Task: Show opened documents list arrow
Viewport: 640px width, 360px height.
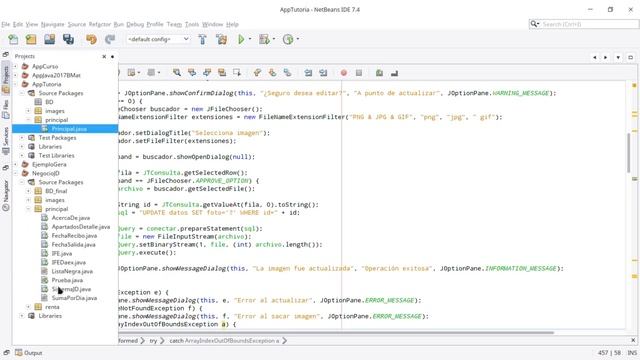Action: point(618,58)
